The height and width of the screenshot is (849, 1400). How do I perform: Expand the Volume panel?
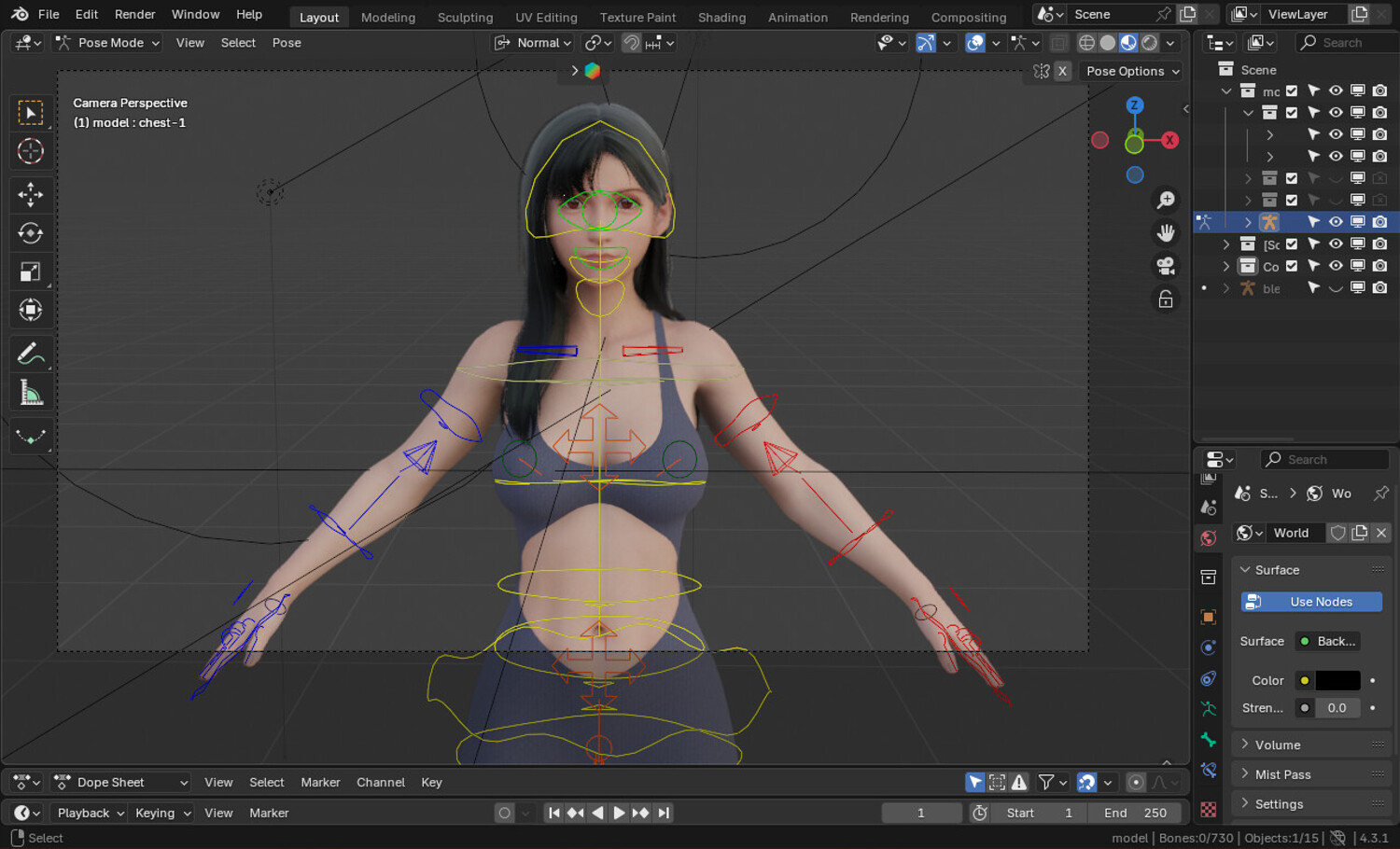pos(1311,745)
